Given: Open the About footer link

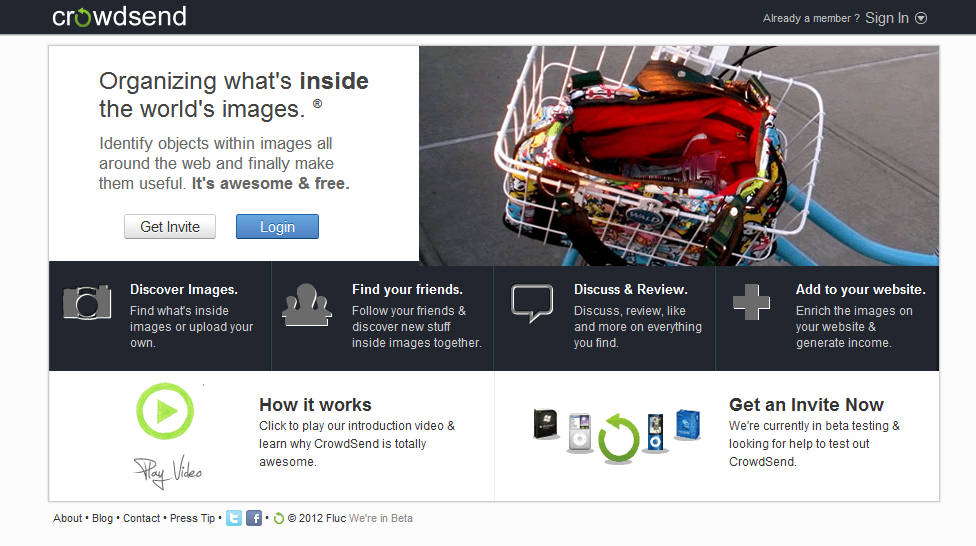Looking at the screenshot, I should [x=67, y=518].
